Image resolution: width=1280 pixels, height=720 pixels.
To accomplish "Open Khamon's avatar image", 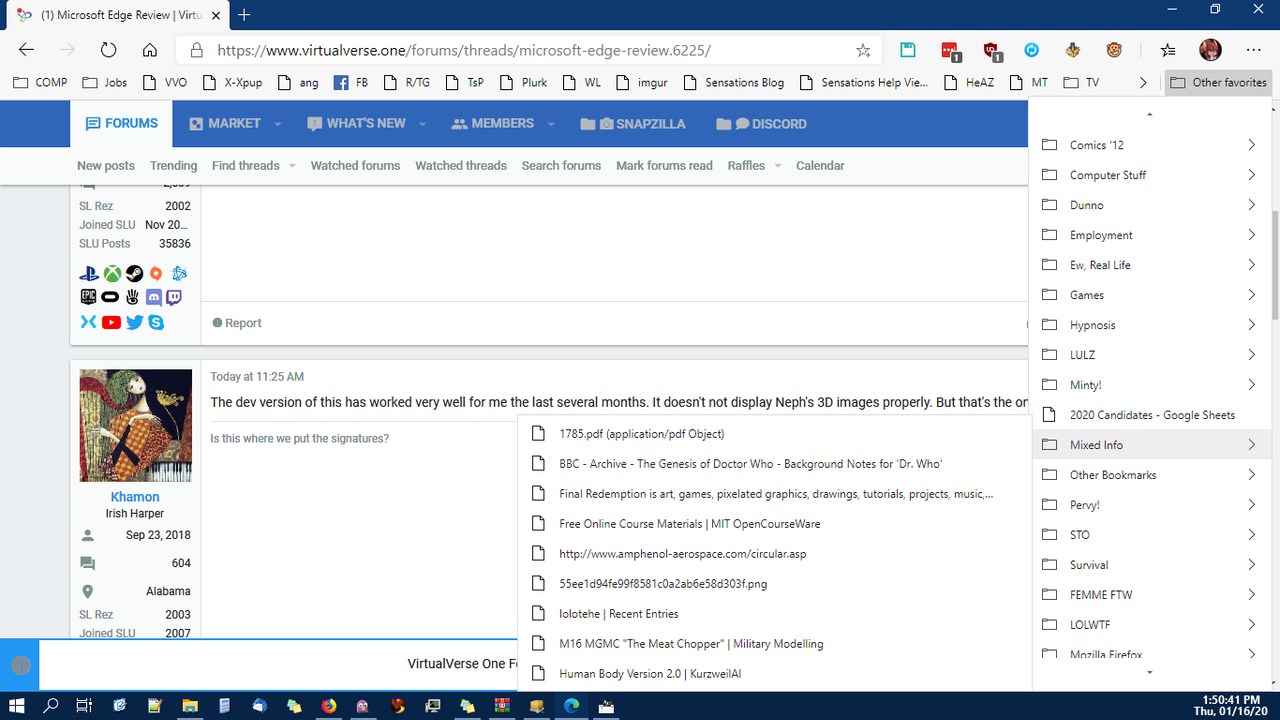I will pyautogui.click(x=135, y=426).
